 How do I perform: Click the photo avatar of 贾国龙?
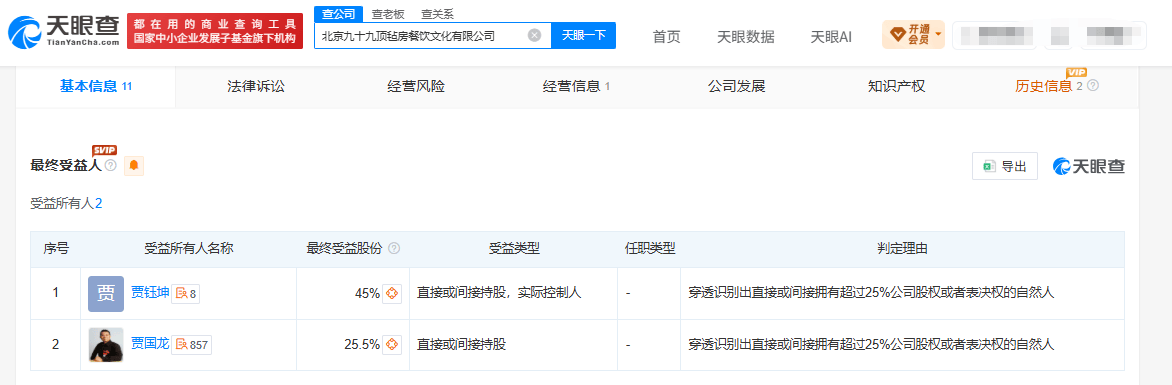(x=106, y=345)
